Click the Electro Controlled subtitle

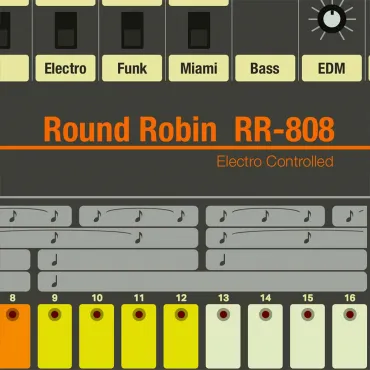275,161
